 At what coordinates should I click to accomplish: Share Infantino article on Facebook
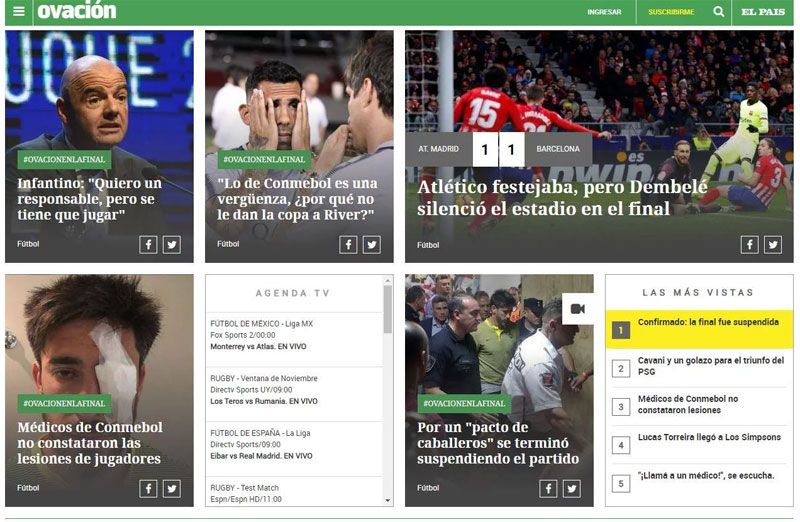click(x=148, y=244)
